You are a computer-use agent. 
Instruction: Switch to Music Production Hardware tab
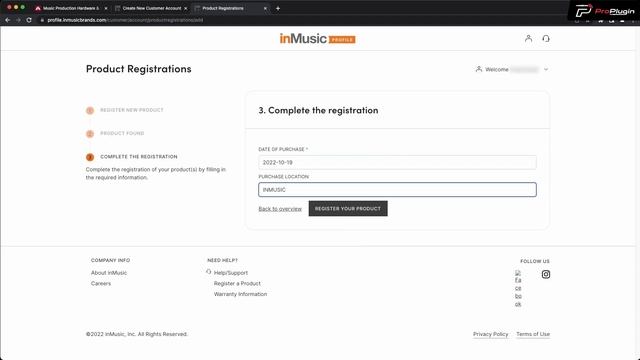tap(71, 8)
